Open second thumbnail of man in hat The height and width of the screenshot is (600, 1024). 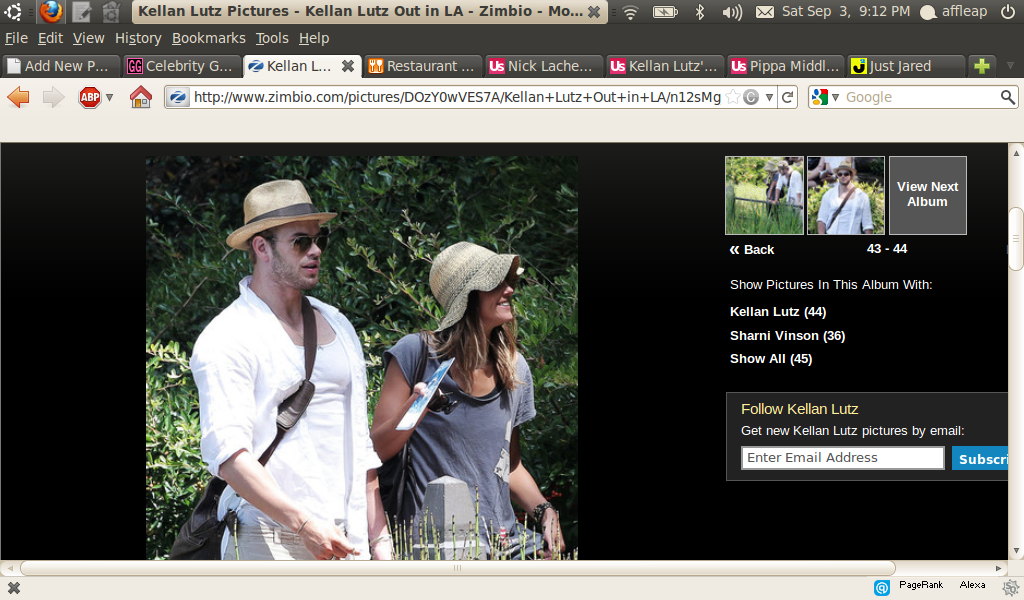tap(846, 195)
